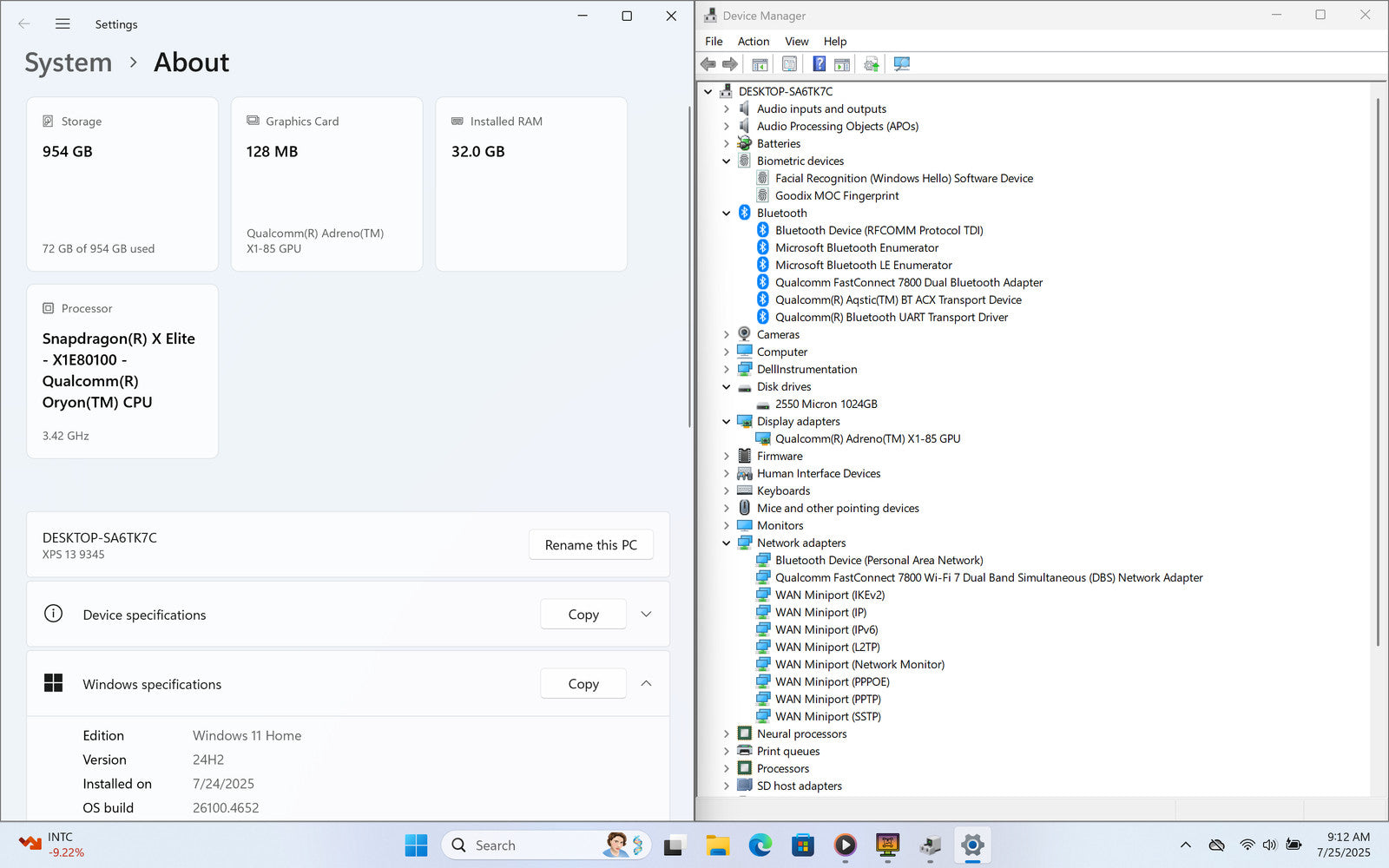Click the Update device driver toolbar icon
The image size is (1389, 868).
coord(872,64)
